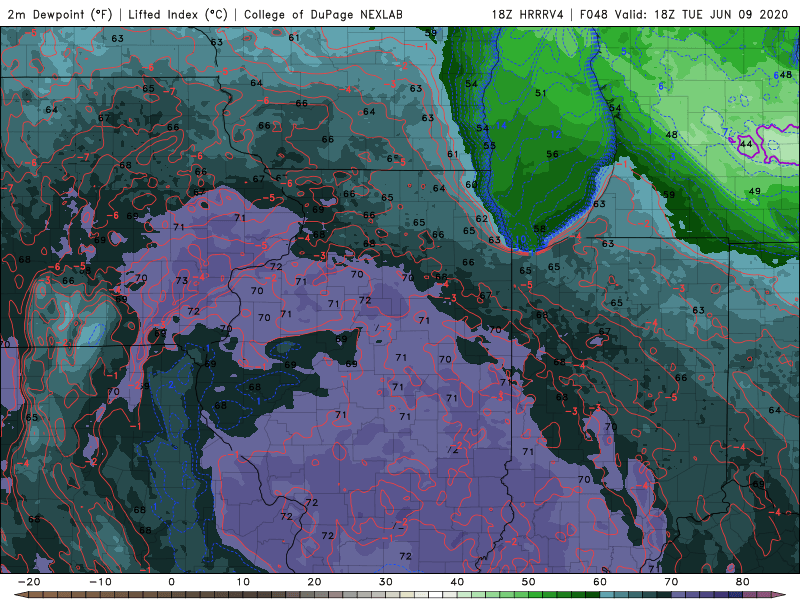Click the 58 dewpoint value near the front tip
800x600 pixels.
click(539, 229)
